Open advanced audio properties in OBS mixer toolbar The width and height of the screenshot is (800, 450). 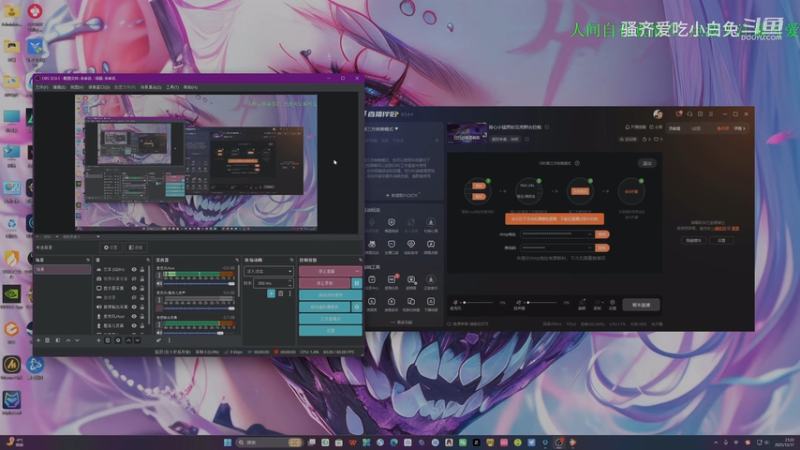pyautogui.click(x=159, y=340)
